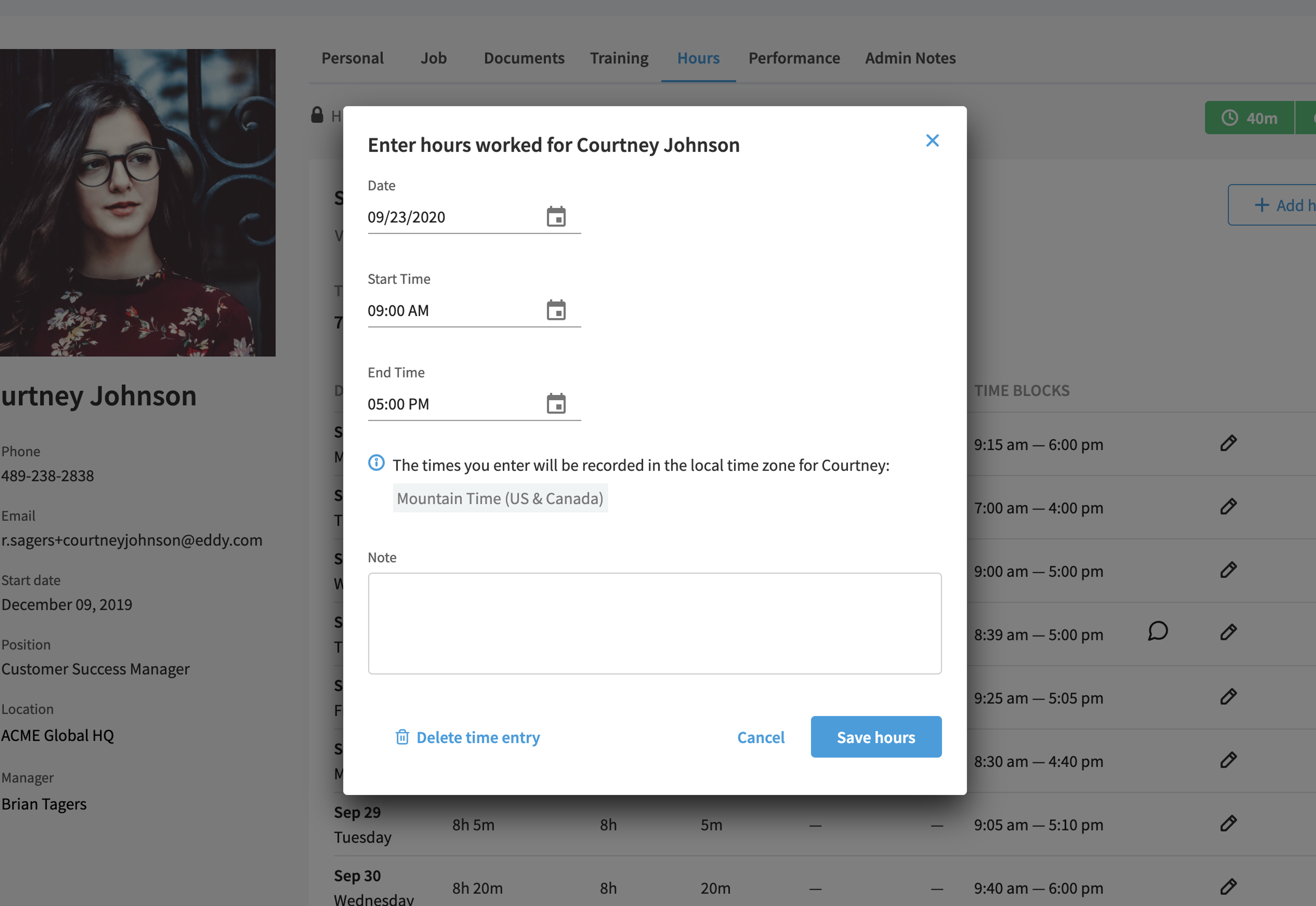Image resolution: width=1316 pixels, height=906 pixels.
Task: Open the Admin Notes tab
Action: click(x=910, y=58)
